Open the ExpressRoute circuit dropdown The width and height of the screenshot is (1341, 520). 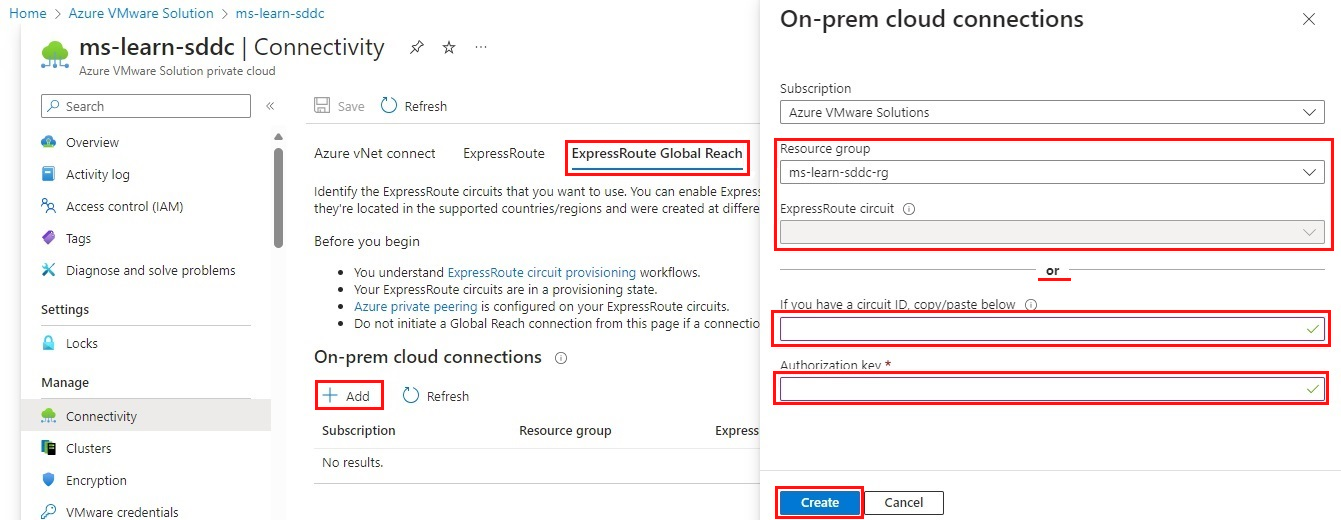click(1052, 232)
